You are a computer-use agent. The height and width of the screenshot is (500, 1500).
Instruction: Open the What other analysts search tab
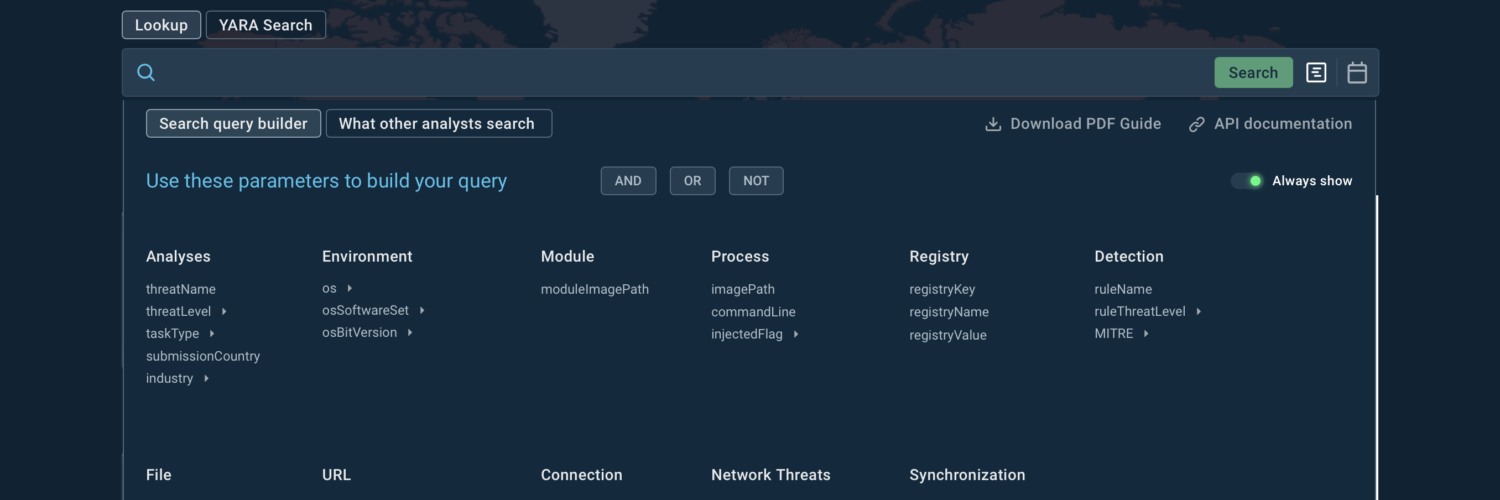[x=438, y=124]
